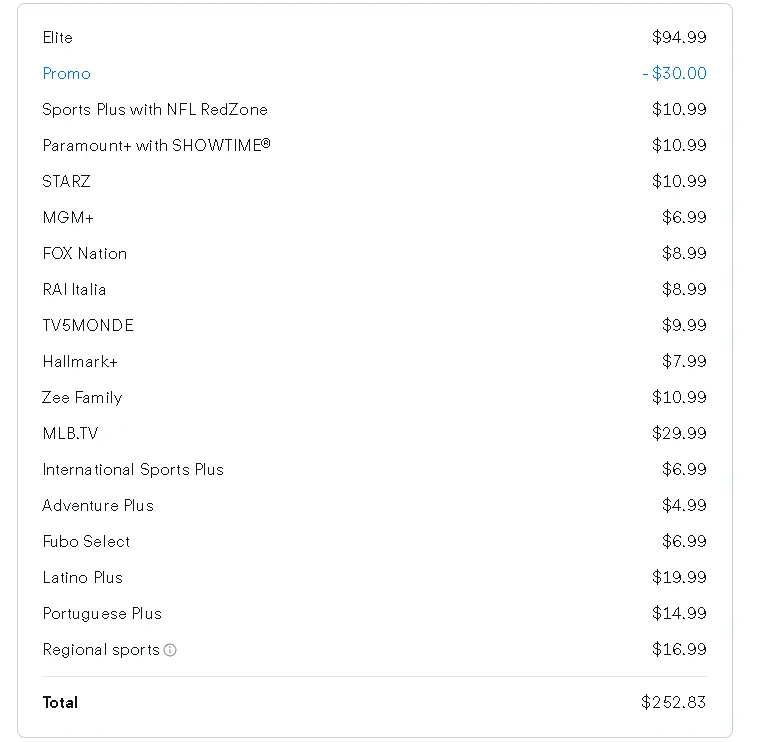The image size is (777, 742).
Task: Click the Total amount $252.83
Action: [x=673, y=702]
